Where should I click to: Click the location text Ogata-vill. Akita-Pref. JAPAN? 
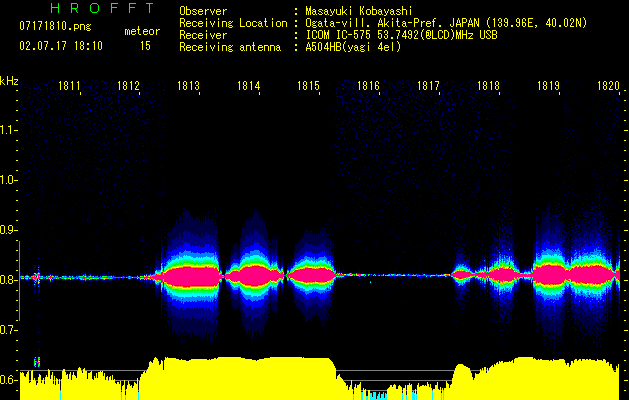(393, 23)
